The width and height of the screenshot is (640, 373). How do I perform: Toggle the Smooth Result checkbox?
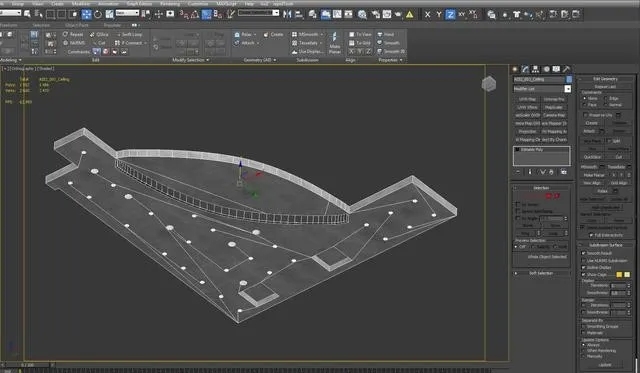click(584, 253)
